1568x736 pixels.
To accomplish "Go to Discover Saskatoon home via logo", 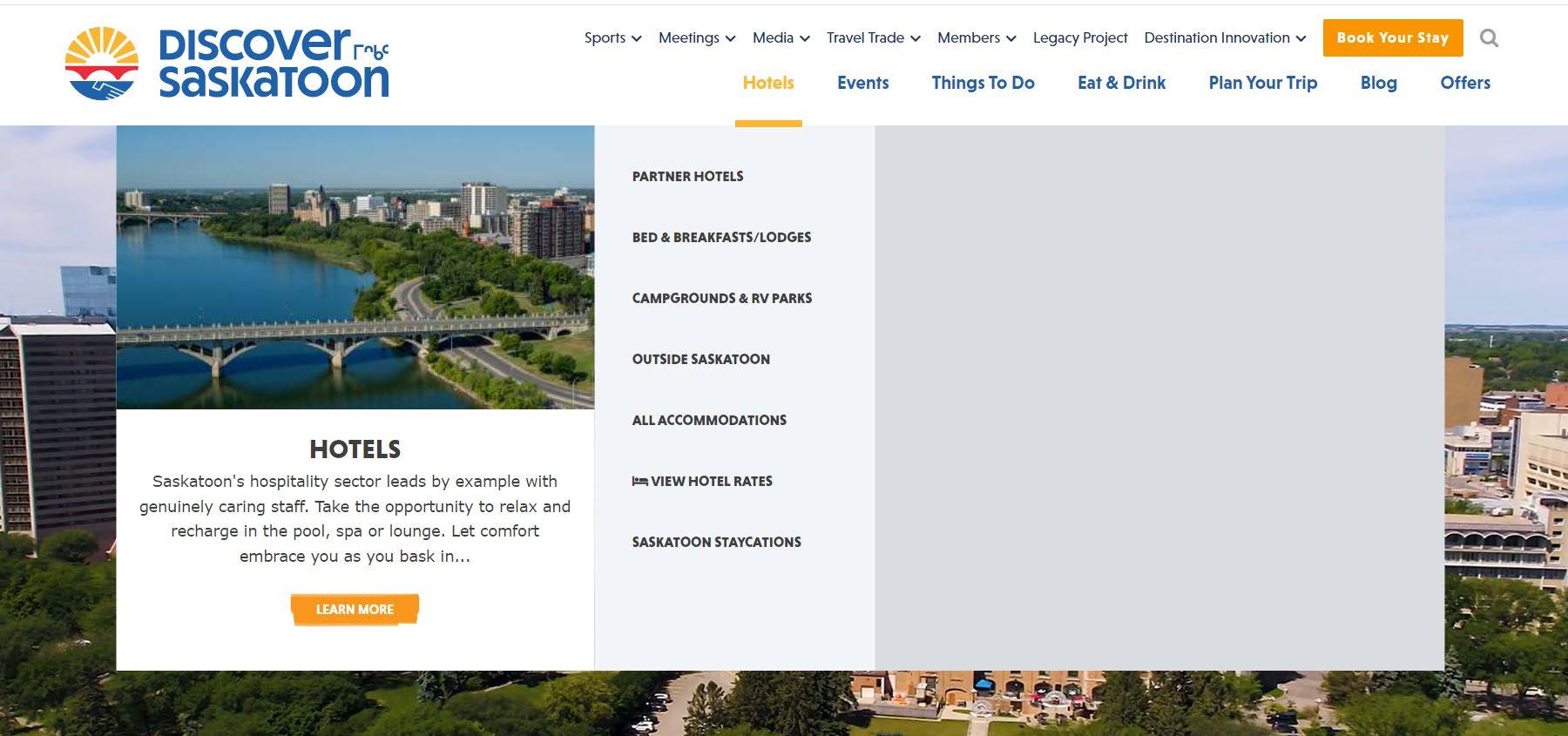I will click(227, 64).
